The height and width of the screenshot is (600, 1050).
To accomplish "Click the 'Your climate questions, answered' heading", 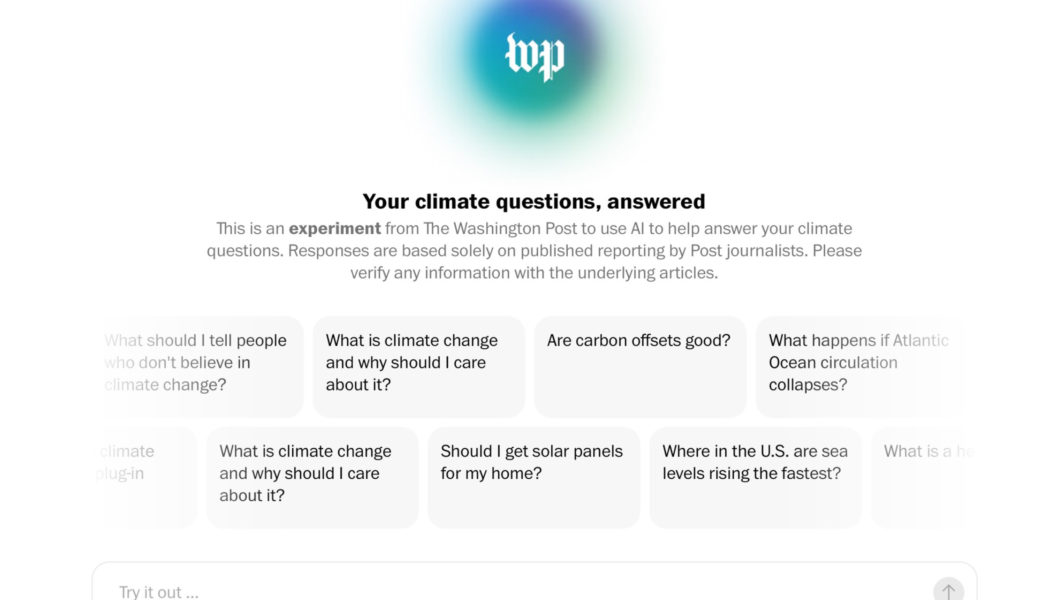I will (x=534, y=202).
